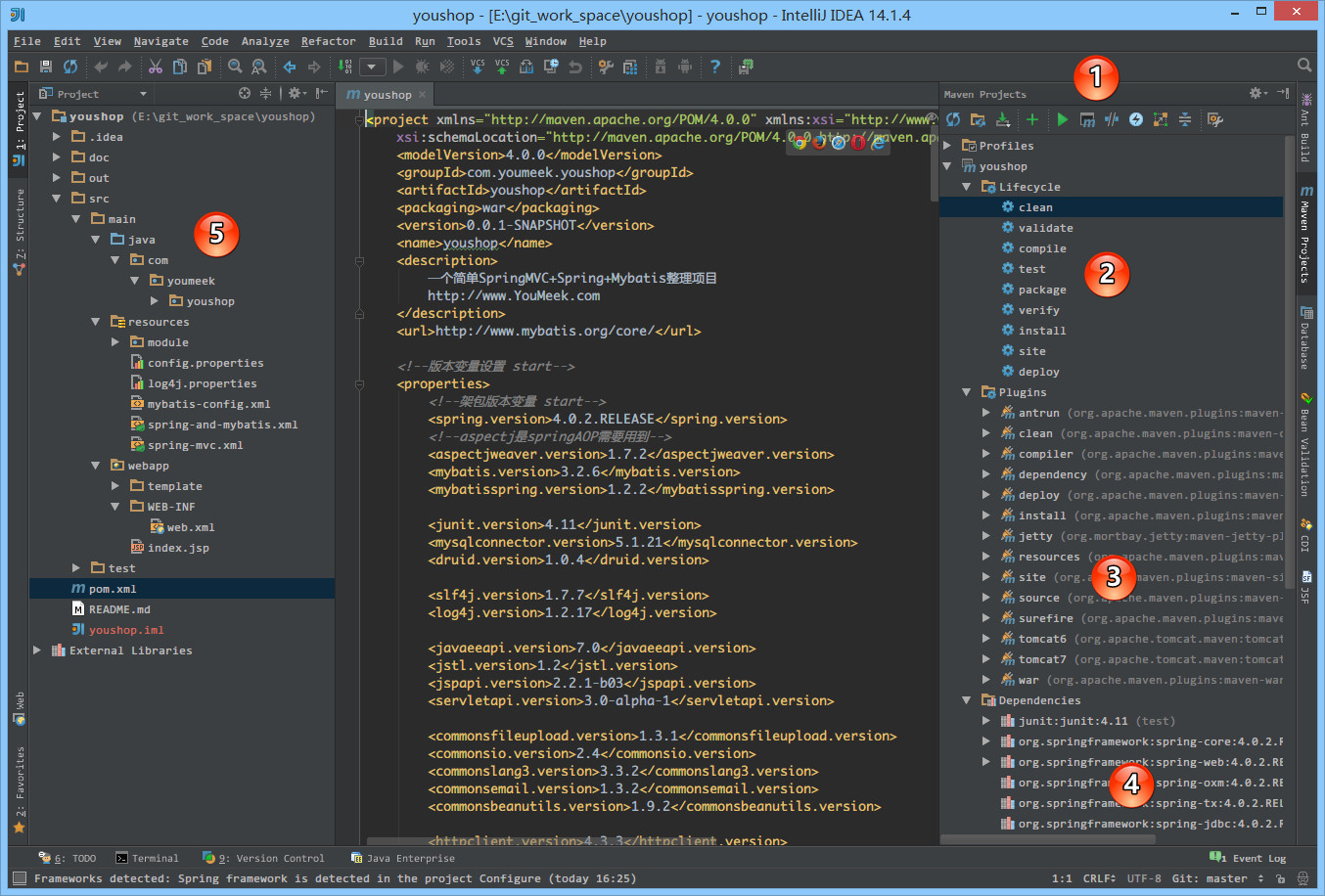Collapse the Lifecycle node

(965, 186)
